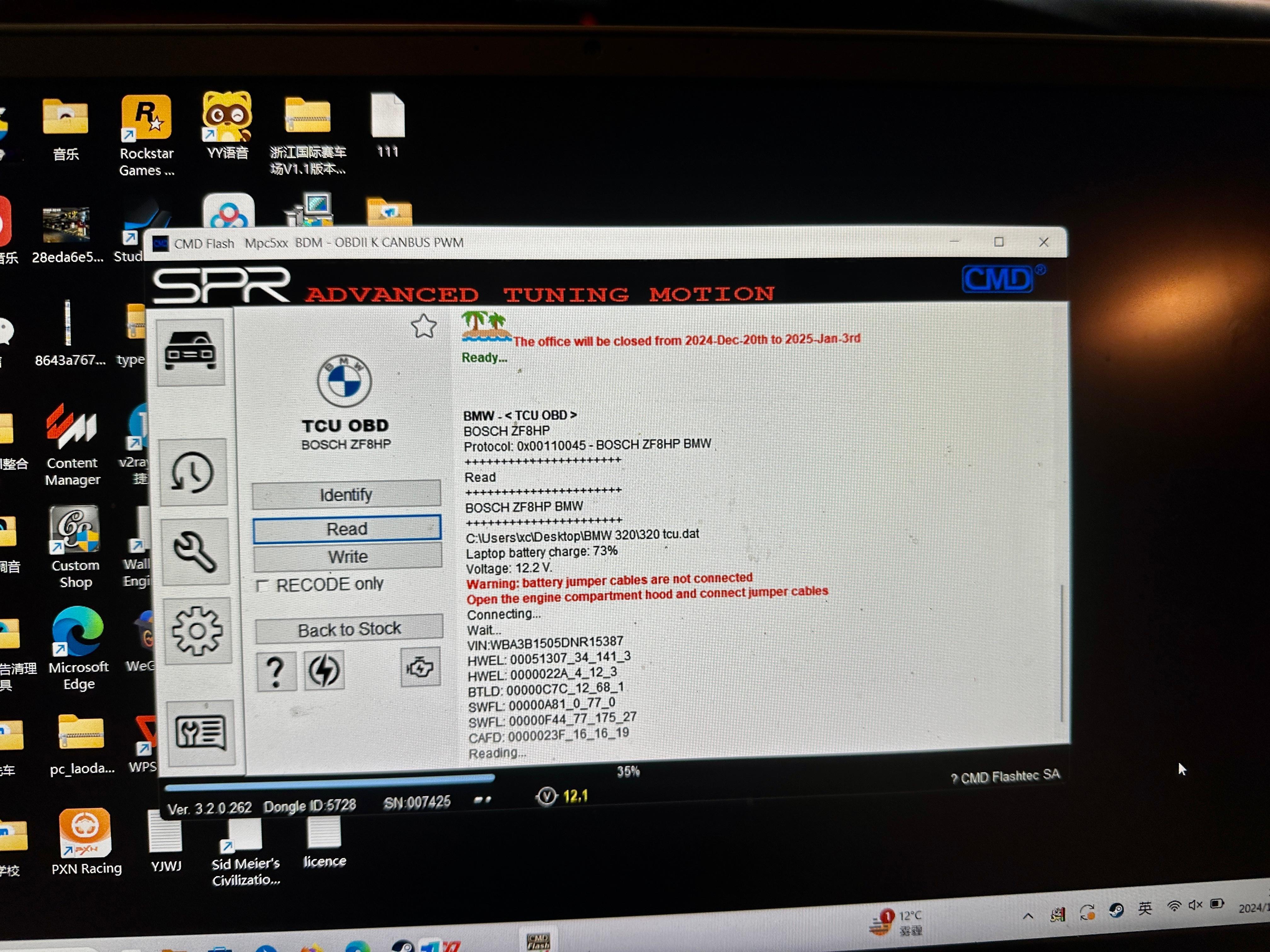This screenshot has height=952, width=1270.
Task: Click the log panel vertical scrollbar
Action: click(x=1061, y=653)
